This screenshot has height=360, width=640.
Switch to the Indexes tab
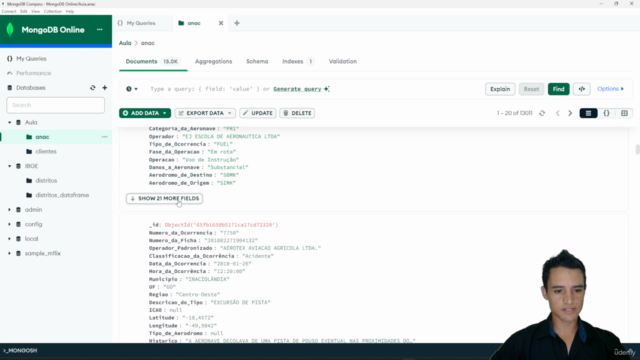[298, 62]
